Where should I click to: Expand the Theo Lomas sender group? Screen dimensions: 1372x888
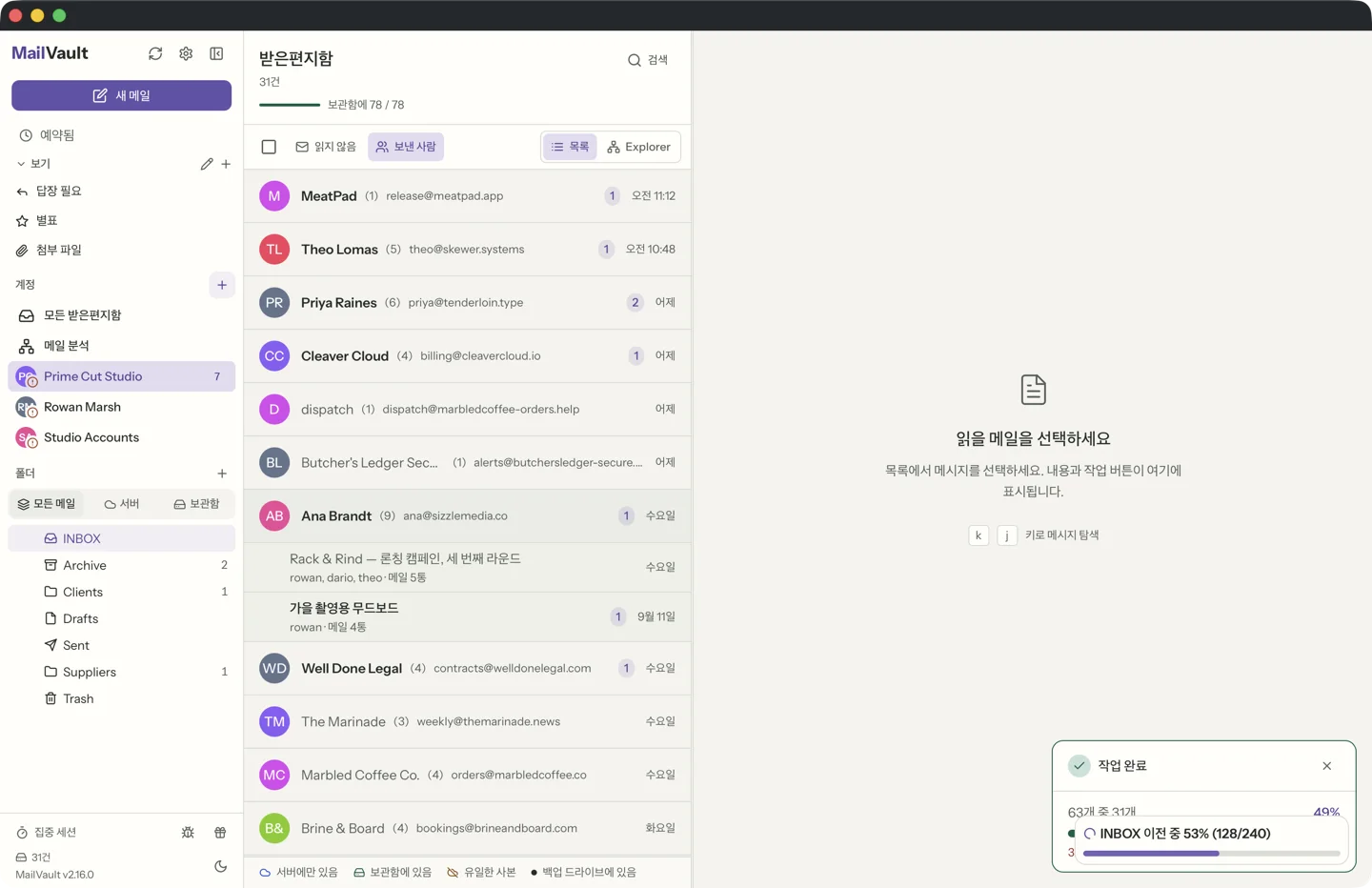tap(468, 250)
